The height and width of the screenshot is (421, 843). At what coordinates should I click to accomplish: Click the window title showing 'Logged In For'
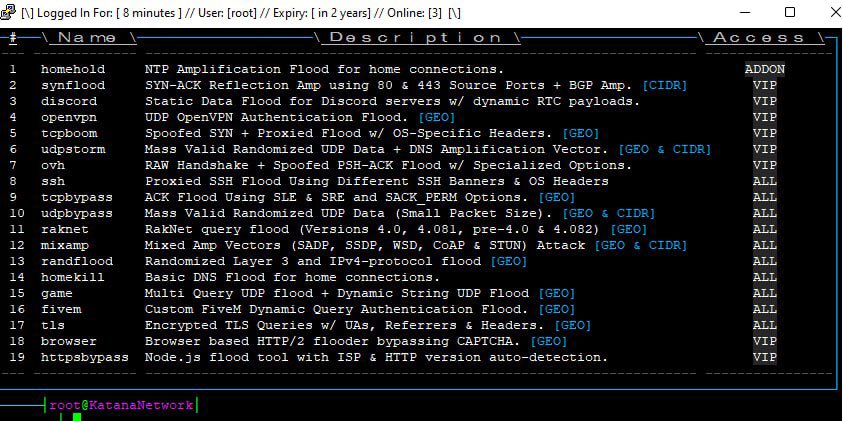click(241, 13)
